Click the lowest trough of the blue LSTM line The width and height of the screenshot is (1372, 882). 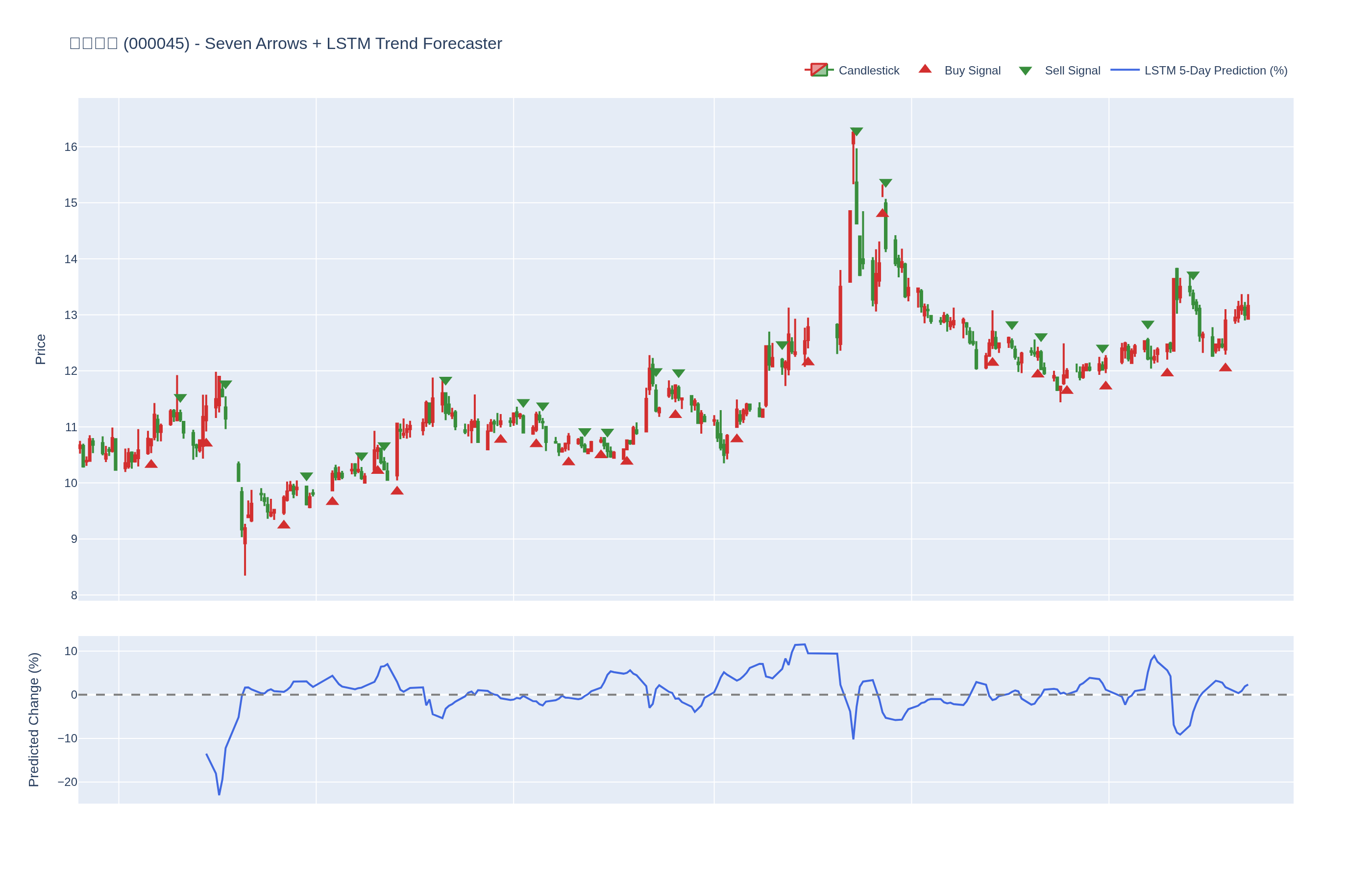pyautogui.click(x=219, y=794)
